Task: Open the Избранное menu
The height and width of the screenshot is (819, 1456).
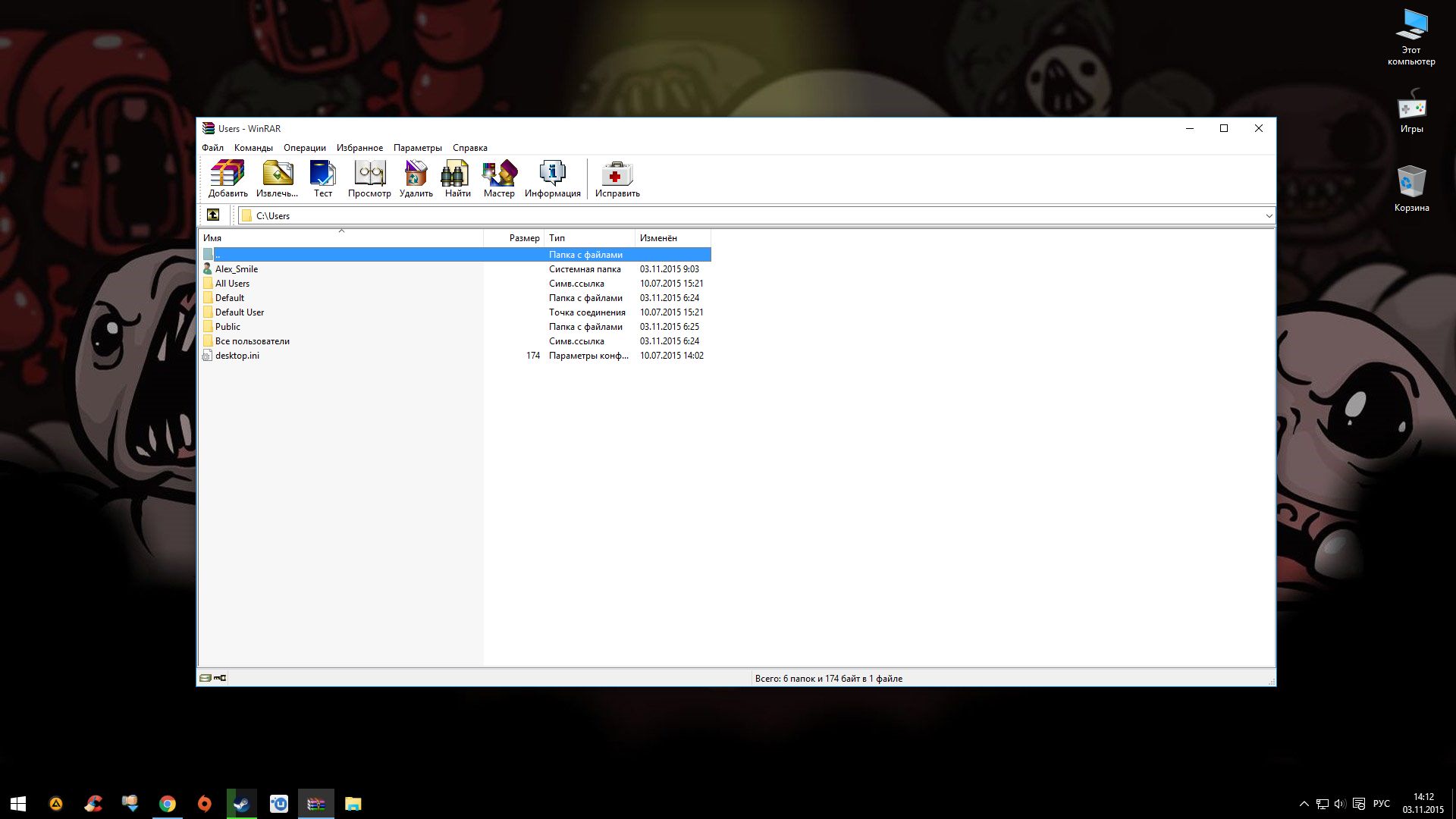Action: (359, 148)
